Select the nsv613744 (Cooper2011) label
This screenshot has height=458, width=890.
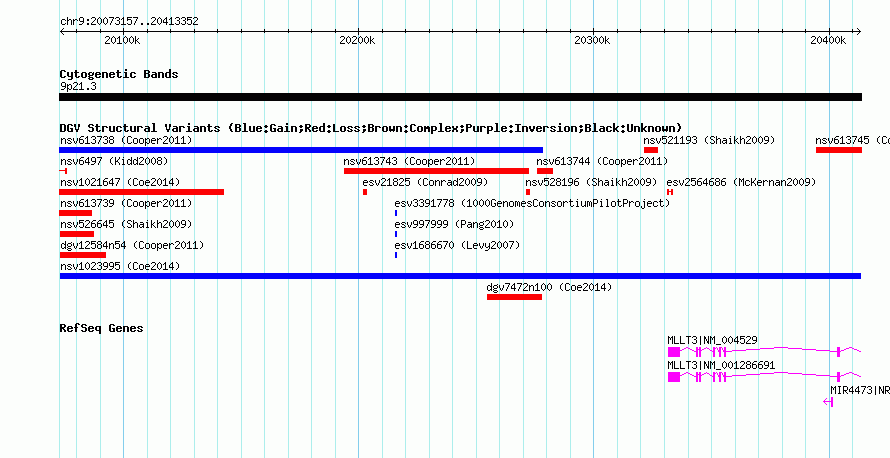tap(602, 162)
